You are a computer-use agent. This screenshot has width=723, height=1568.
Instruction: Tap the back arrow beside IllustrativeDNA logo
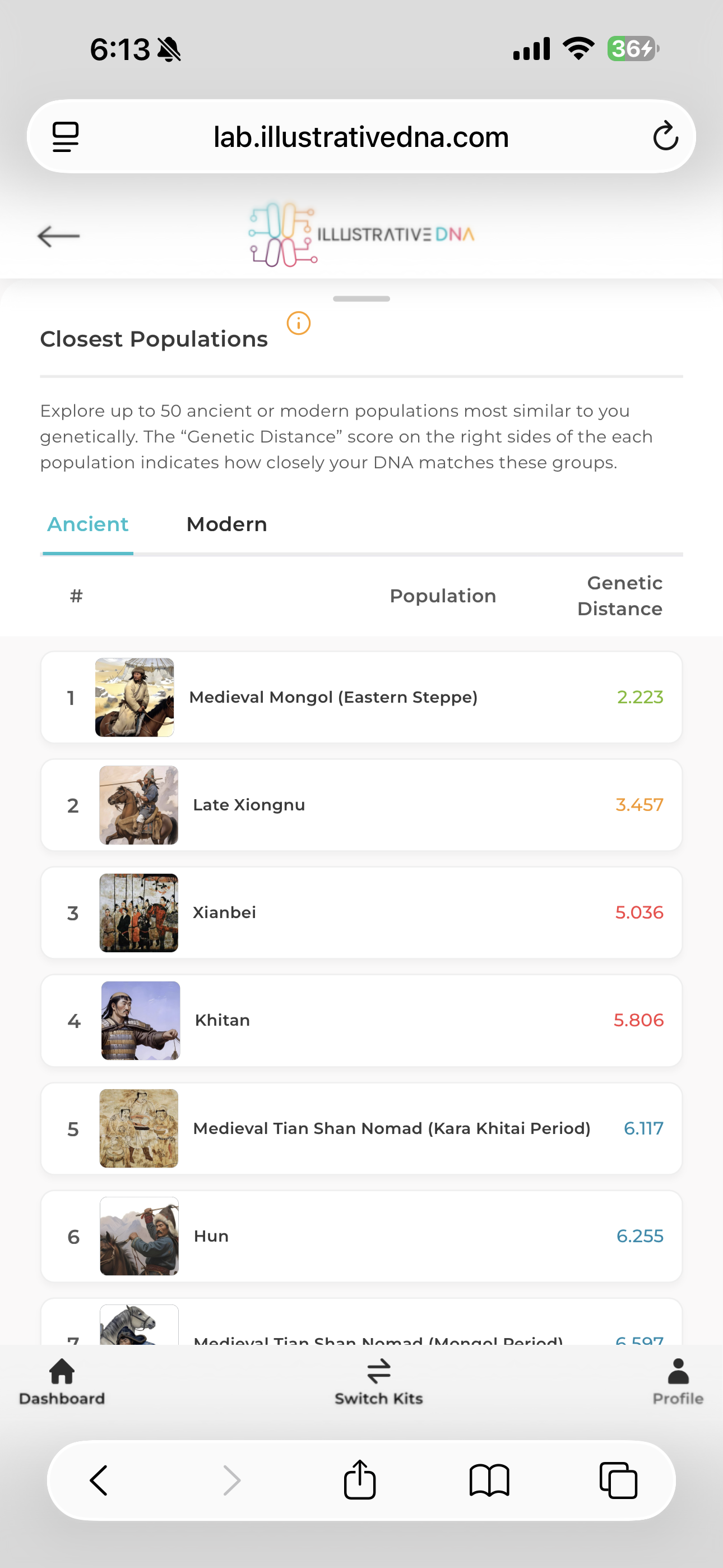(58, 236)
